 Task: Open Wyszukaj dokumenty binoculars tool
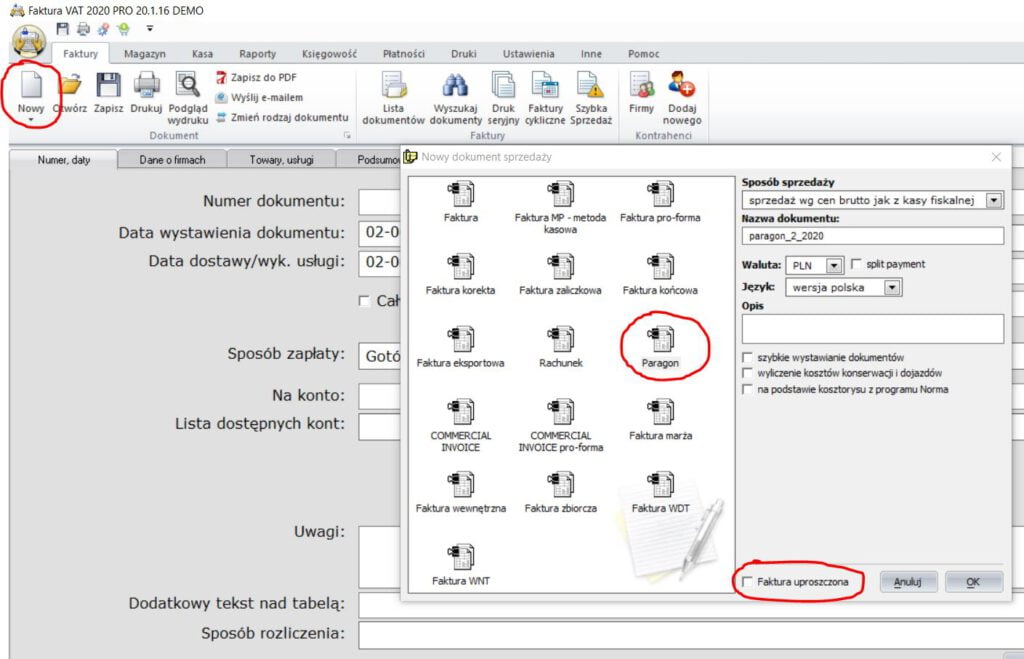(x=456, y=88)
